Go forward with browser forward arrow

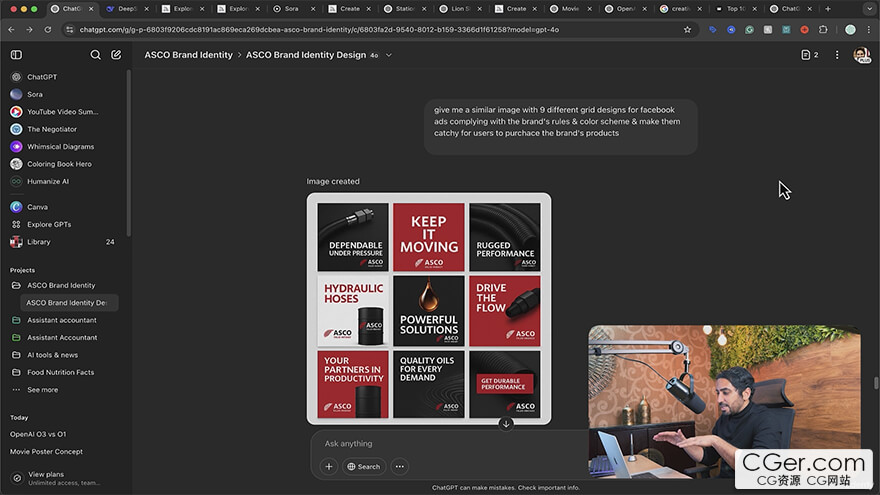pyautogui.click(x=30, y=30)
